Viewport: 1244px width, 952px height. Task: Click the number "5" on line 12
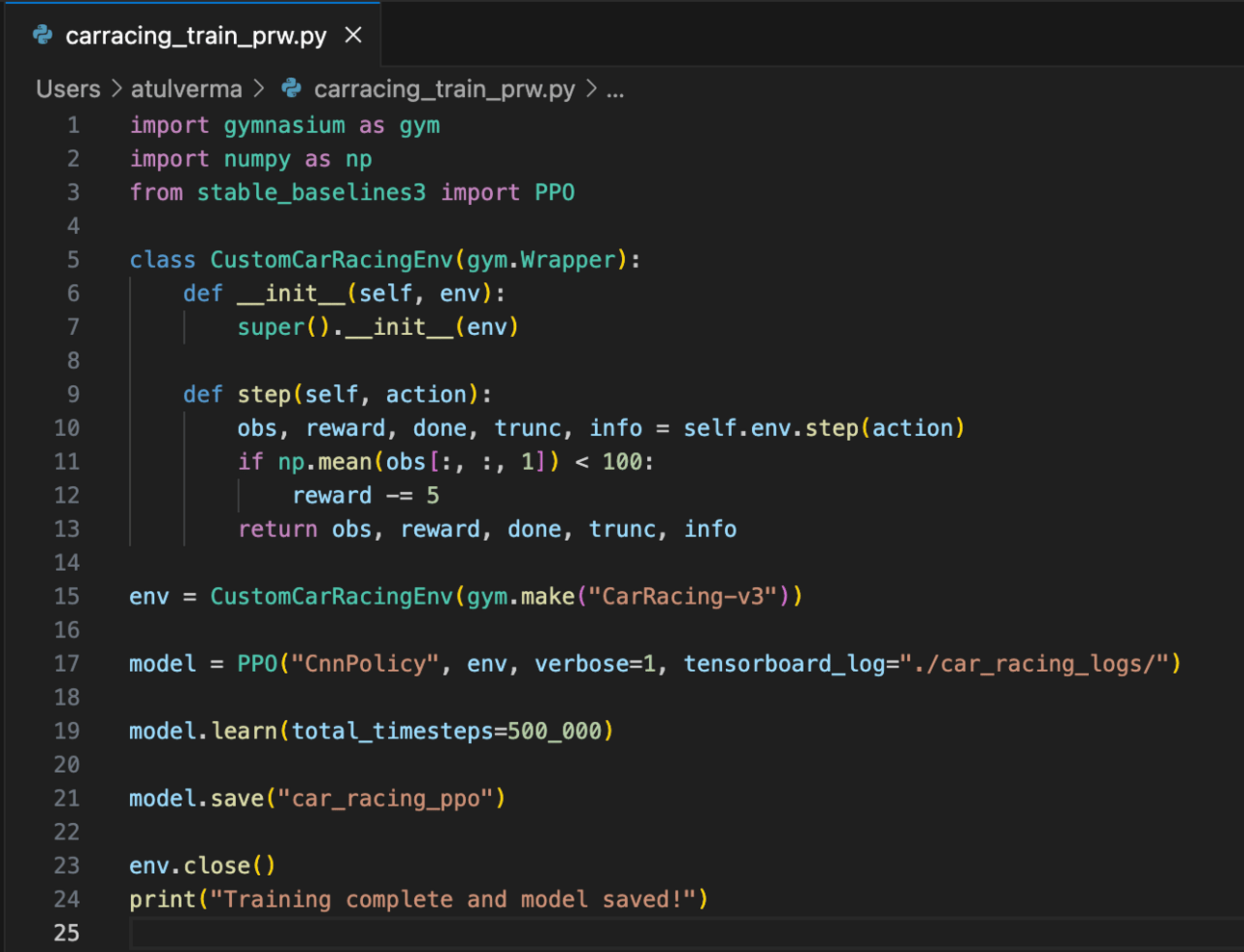[x=433, y=496]
